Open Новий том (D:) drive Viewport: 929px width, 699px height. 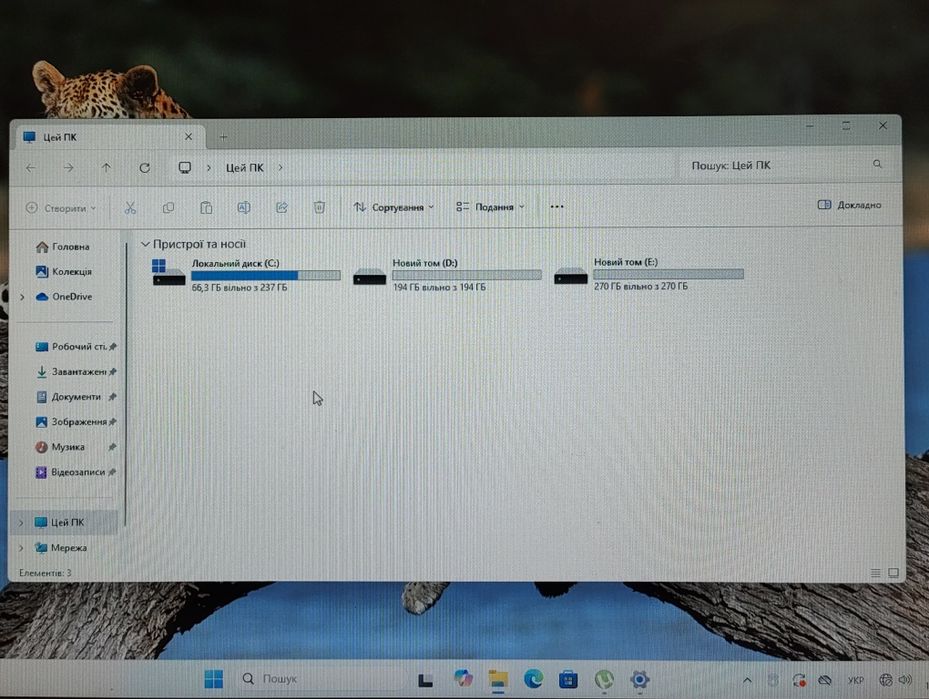(x=447, y=275)
